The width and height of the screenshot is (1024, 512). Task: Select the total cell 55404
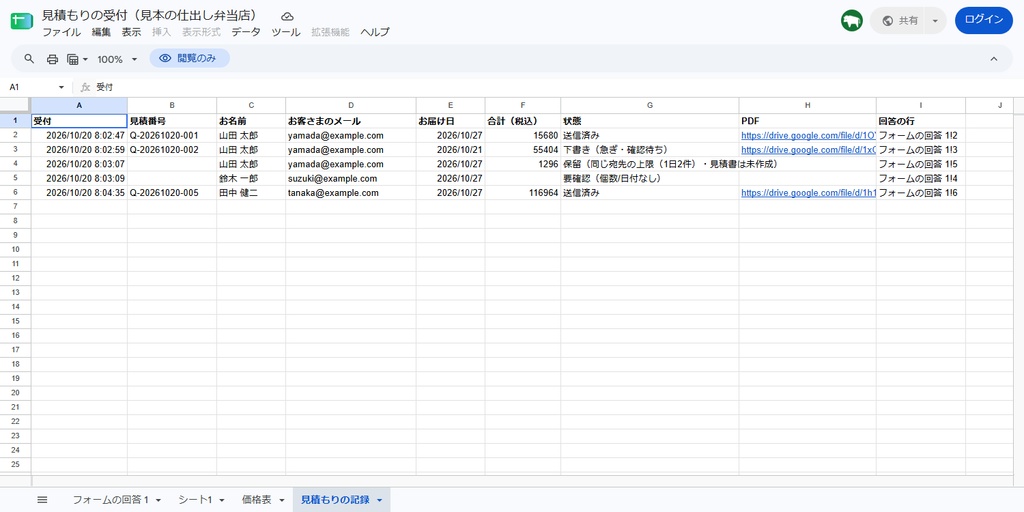[x=522, y=150]
